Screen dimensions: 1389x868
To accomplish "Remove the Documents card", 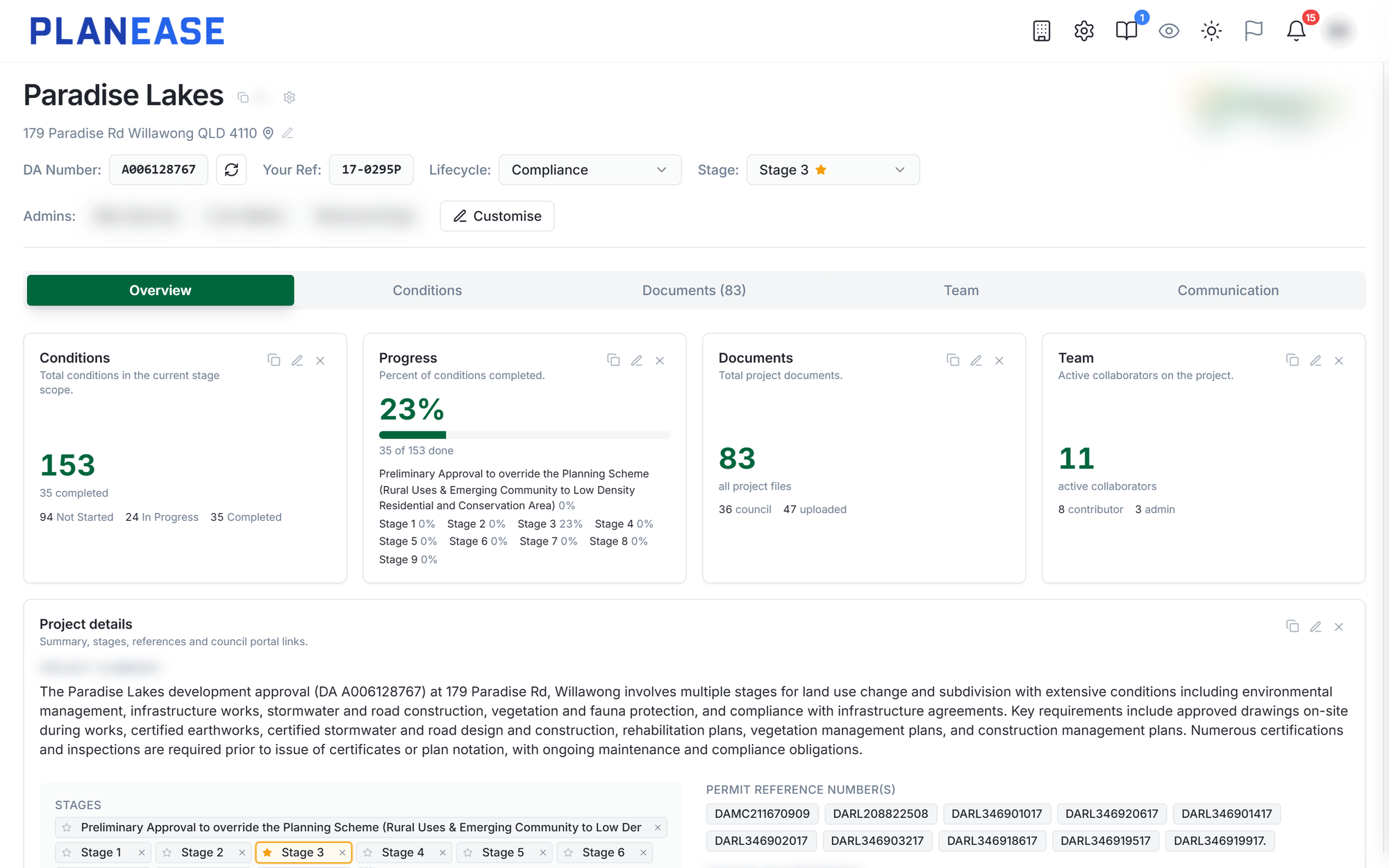I will [x=999, y=360].
